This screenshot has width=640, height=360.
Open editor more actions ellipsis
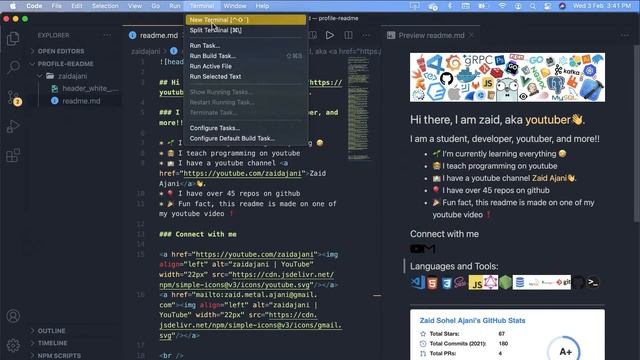point(367,36)
